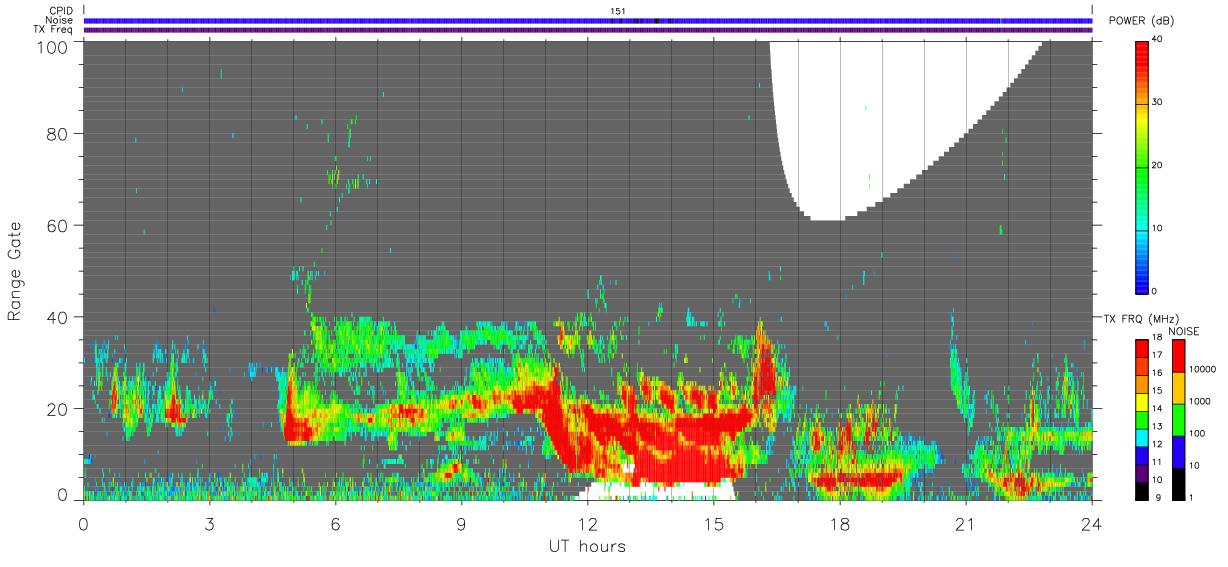Viewport: 1228px width, 567px height.
Task: Select the CPID value 151
Action: [618, 11]
